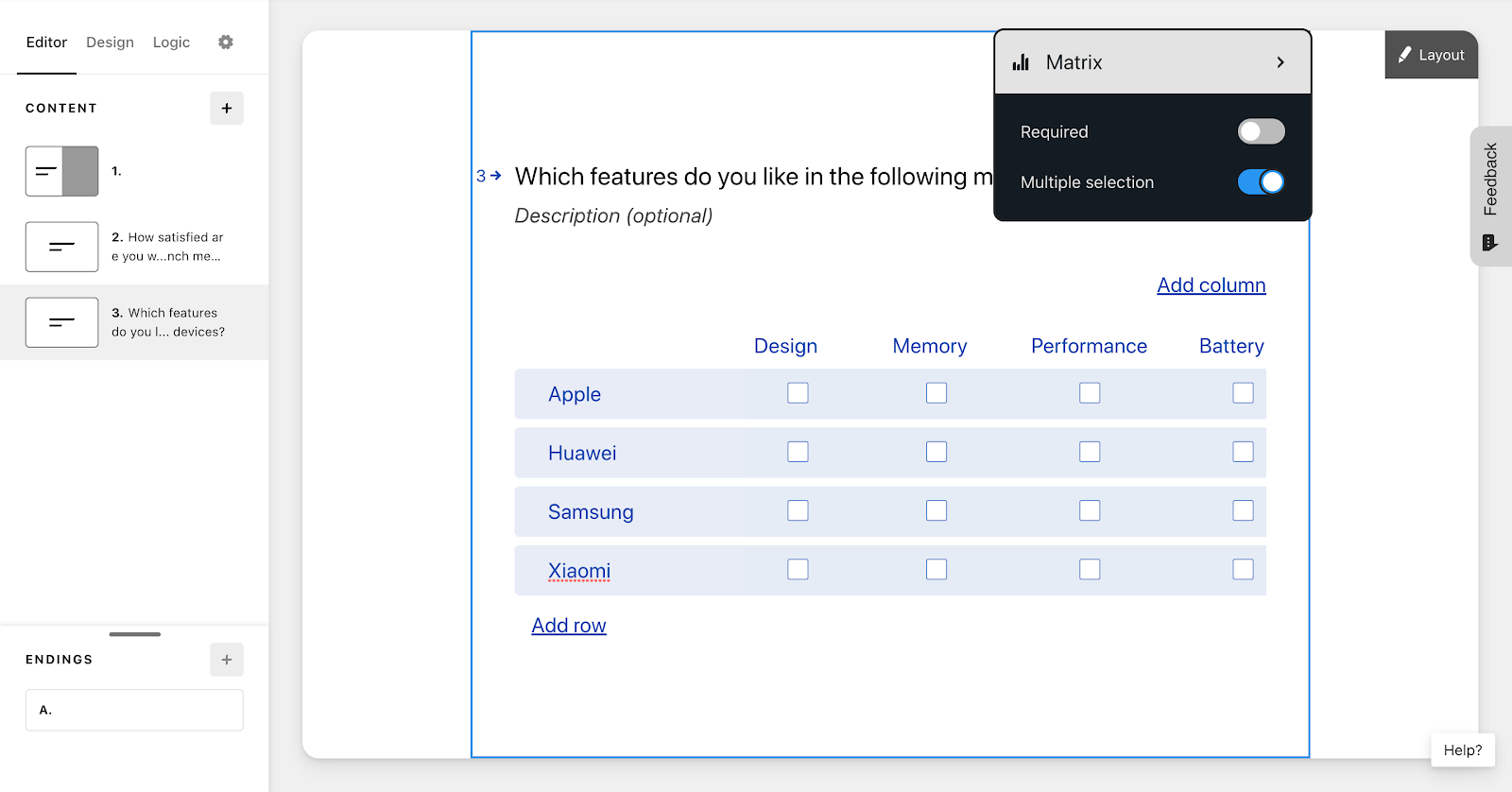Screen dimensions: 1512x792
Task: Select question 2 satisfaction thumbnail
Action: pyautogui.click(x=61, y=247)
